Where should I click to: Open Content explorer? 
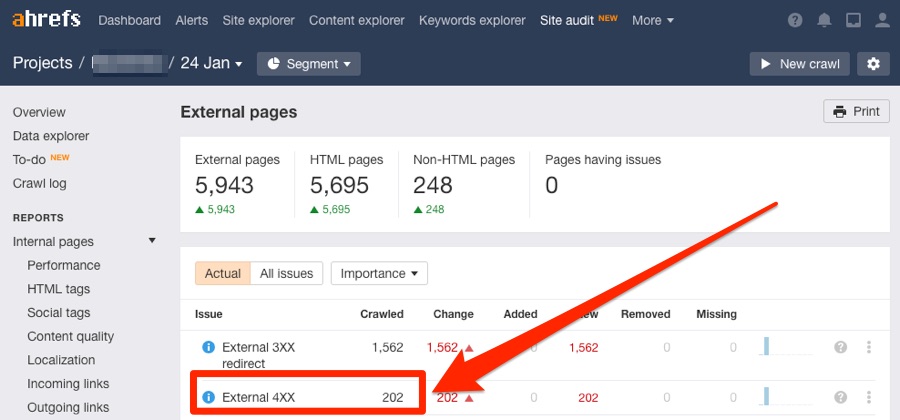pyautogui.click(x=356, y=21)
